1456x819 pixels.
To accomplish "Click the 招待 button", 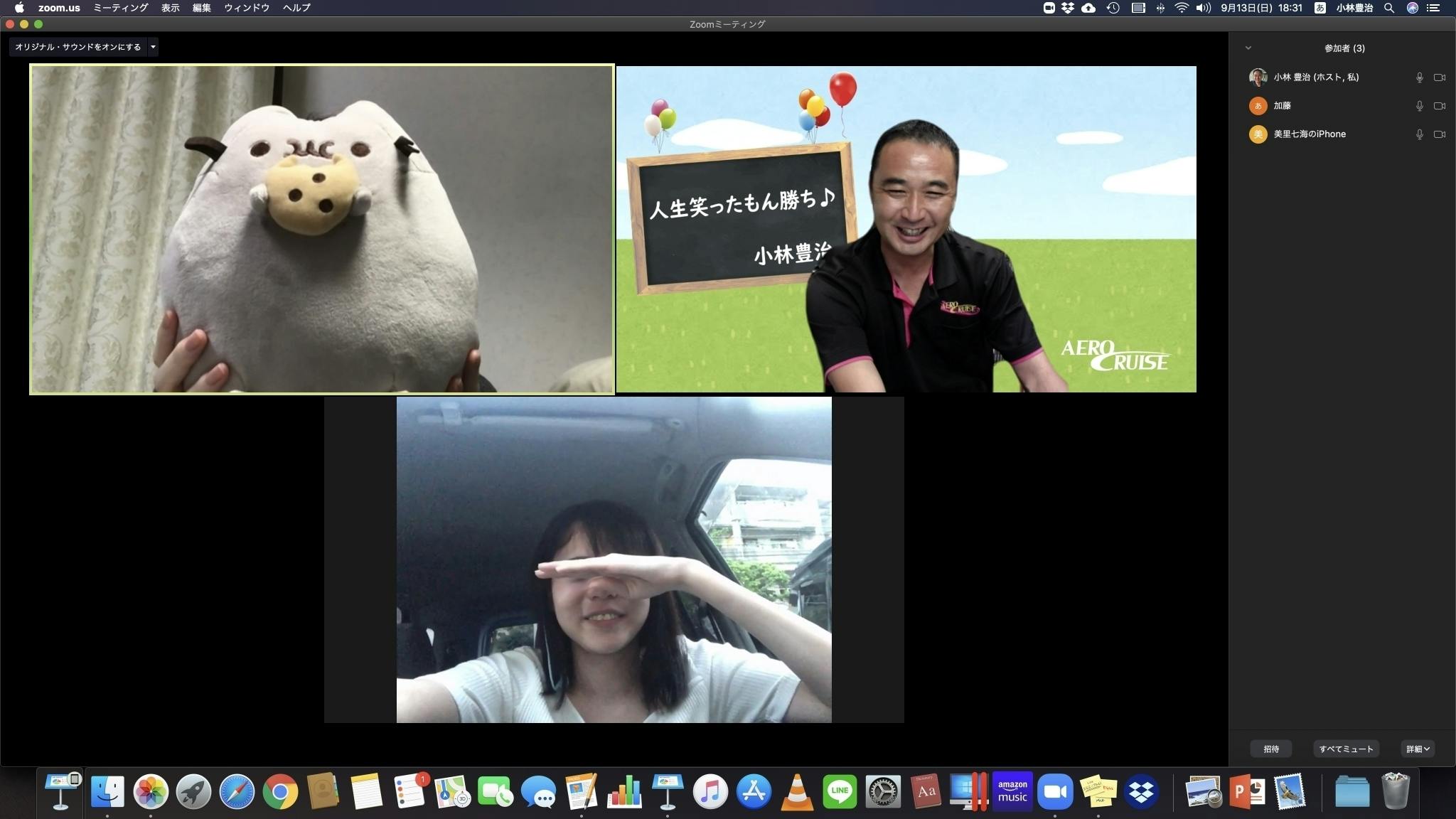I will (1271, 749).
